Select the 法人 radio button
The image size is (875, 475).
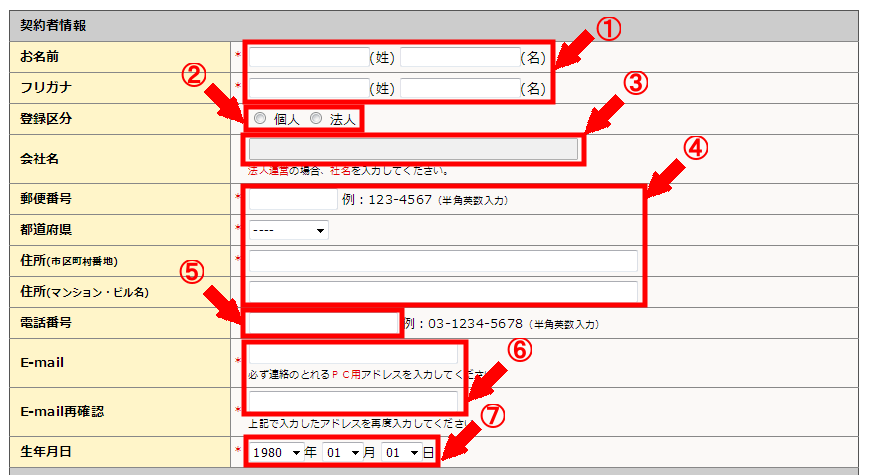(316, 118)
